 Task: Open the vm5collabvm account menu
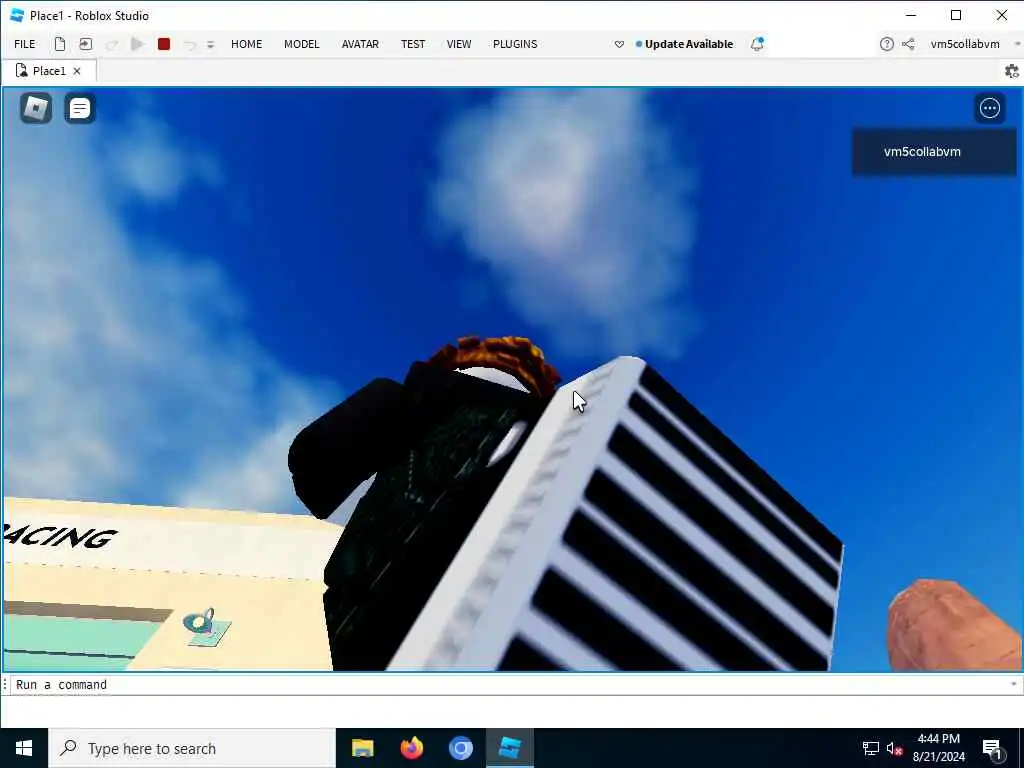pos(965,44)
